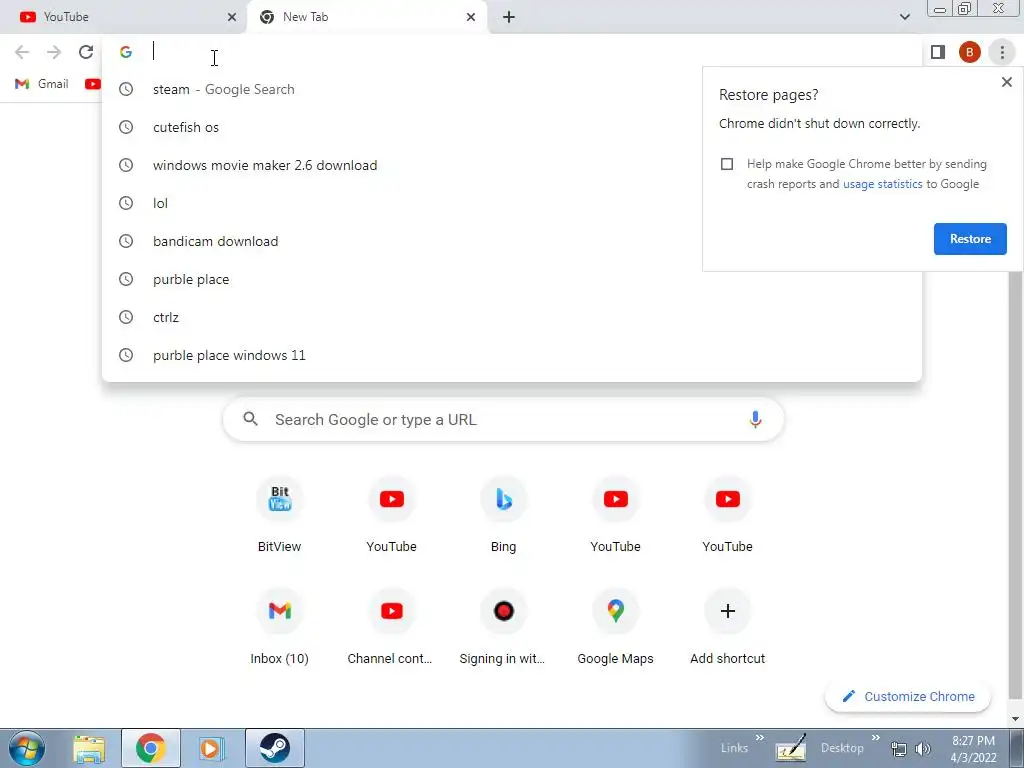Image resolution: width=1024 pixels, height=768 pixels.
Task: Start voice search with the microphone icon
Action: pyautogui.click(x=755, y=419)
